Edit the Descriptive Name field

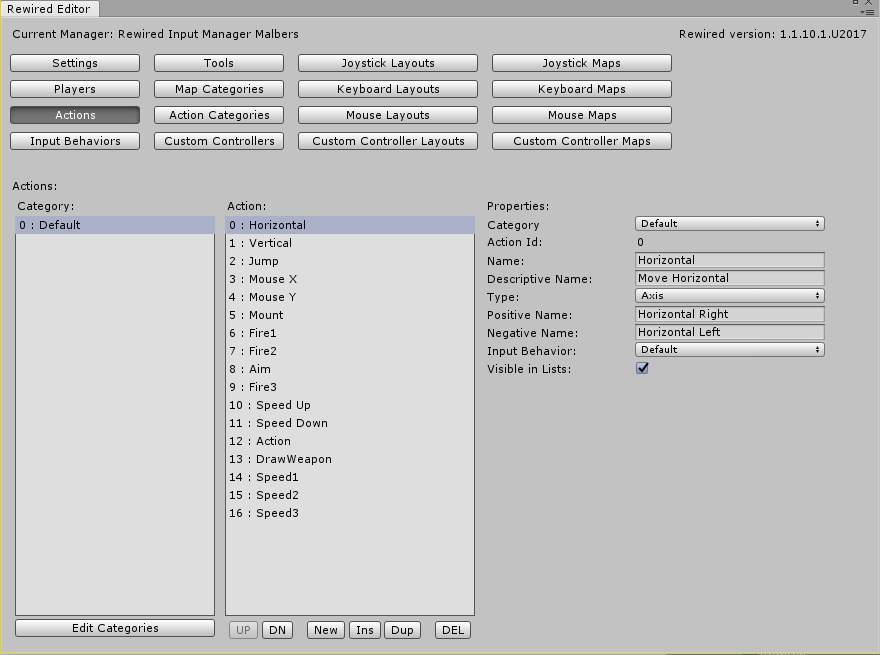coord(730,278)
